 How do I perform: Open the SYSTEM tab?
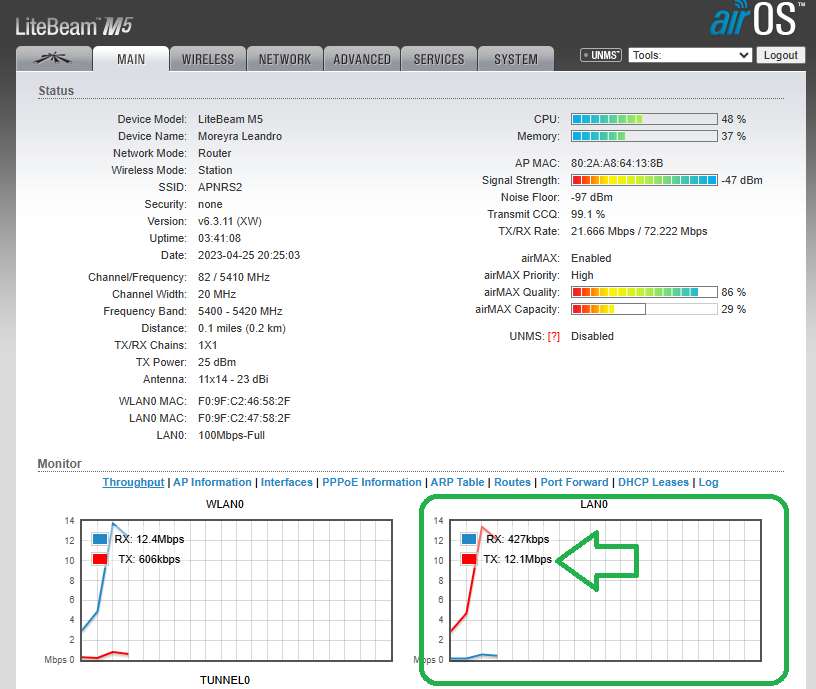point(516,59)
